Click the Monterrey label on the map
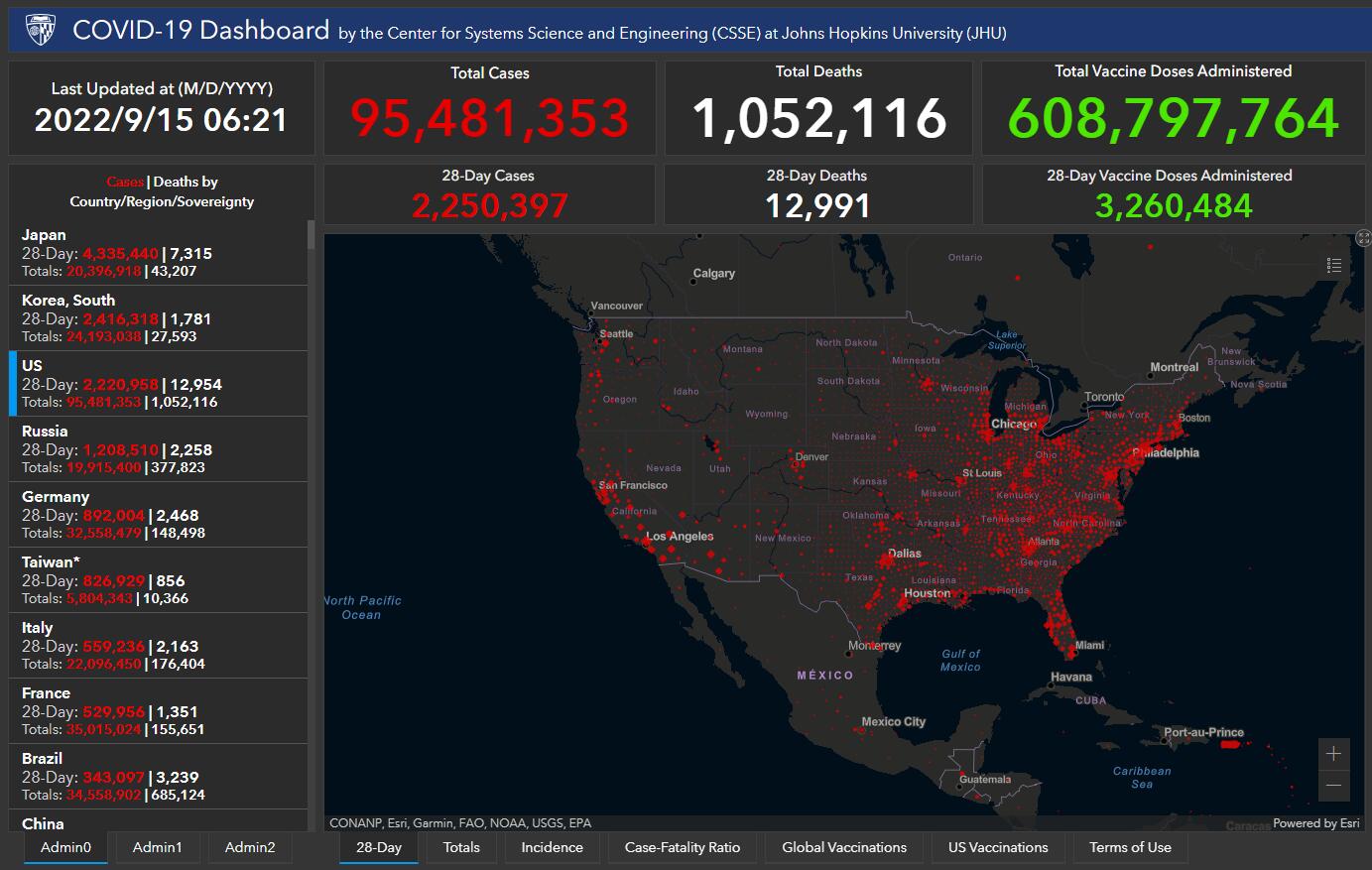Viewport: 1372px width, 870px height. pyautogui.click(x=875, y=646)
